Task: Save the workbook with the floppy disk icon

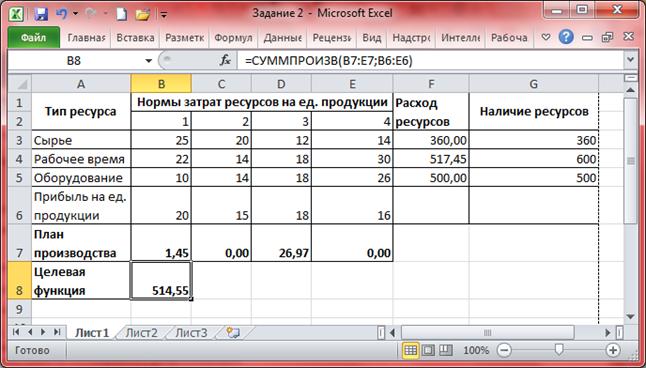Action: coord(41,14)
